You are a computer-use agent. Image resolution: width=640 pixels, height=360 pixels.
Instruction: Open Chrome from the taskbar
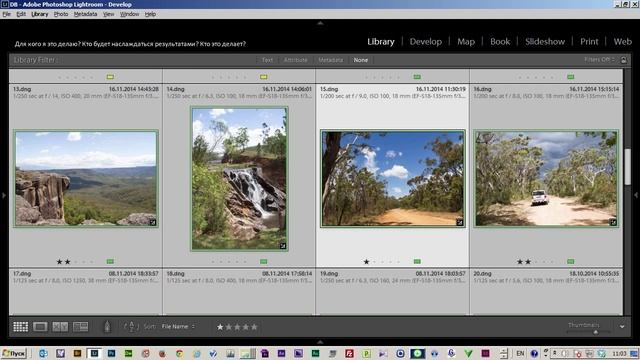click(179, 353)
